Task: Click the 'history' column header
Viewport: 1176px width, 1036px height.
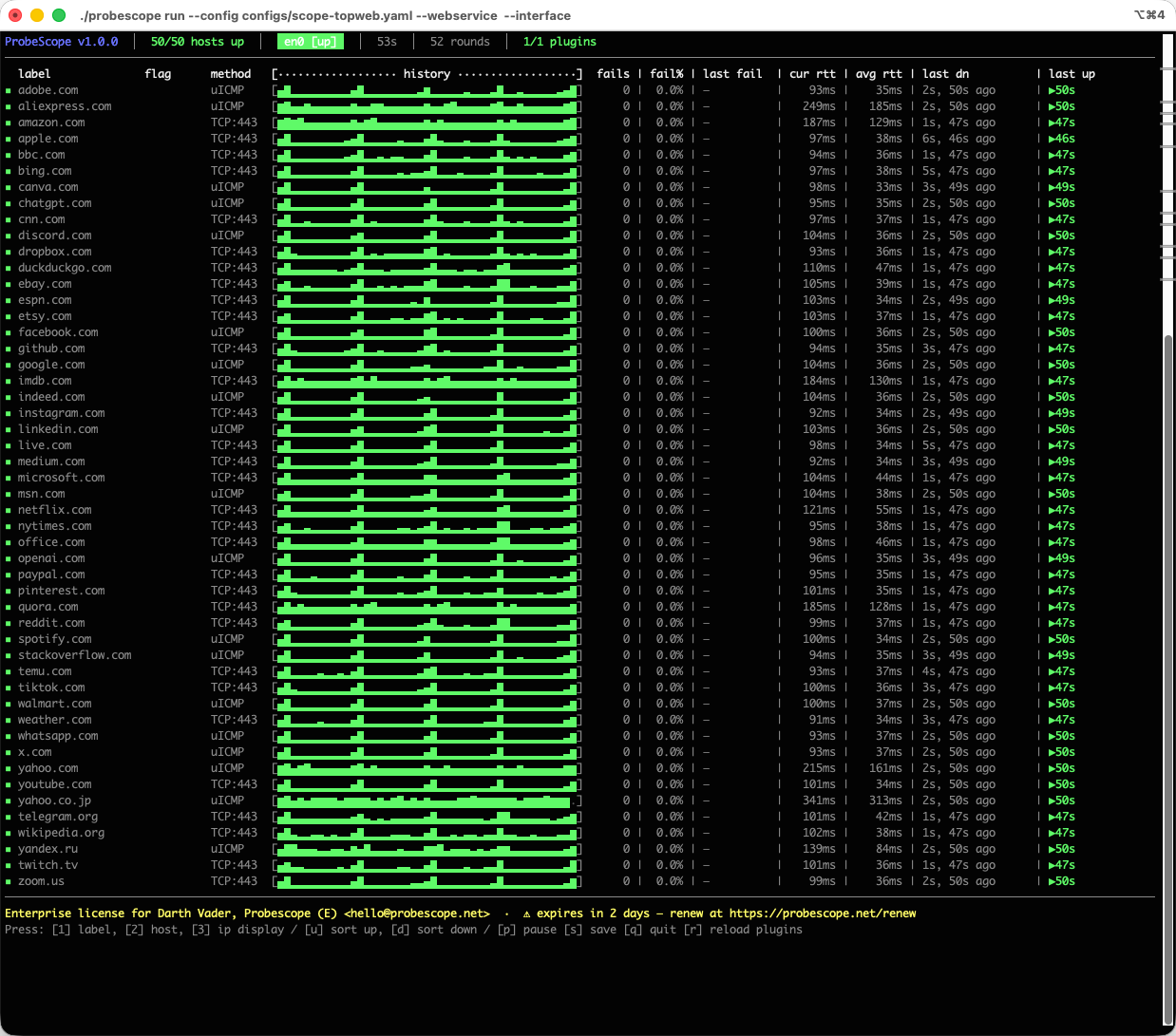Action: click(427, 74)
